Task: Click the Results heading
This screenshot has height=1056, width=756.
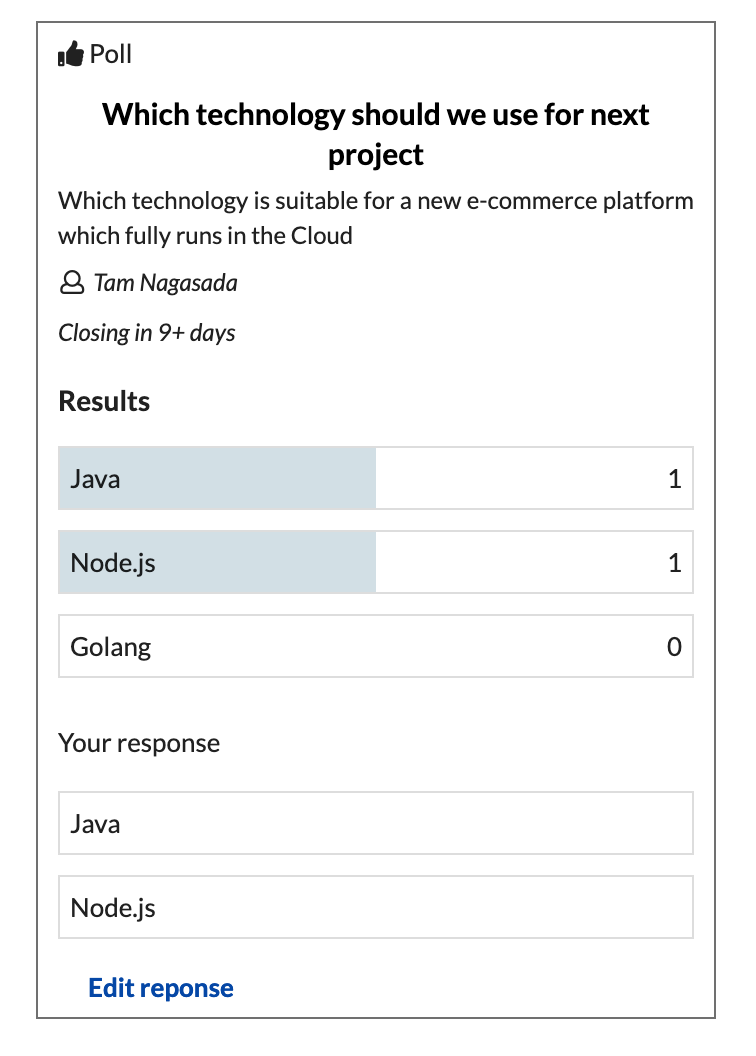Action: tap(104, 402)
